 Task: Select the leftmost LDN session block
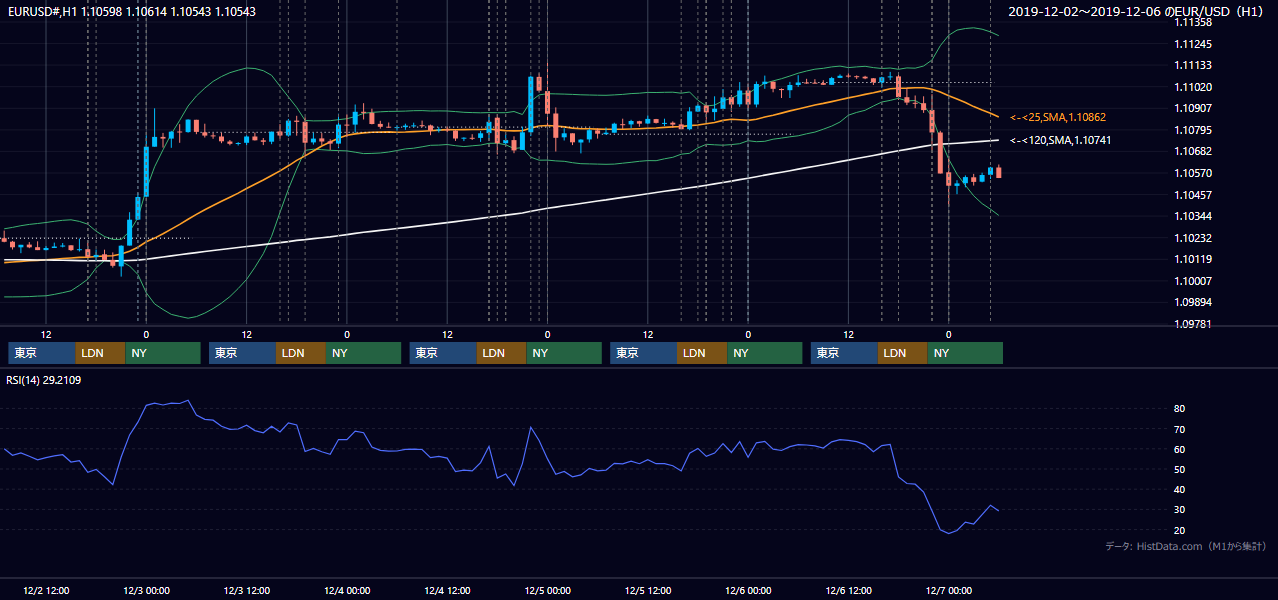101,353
